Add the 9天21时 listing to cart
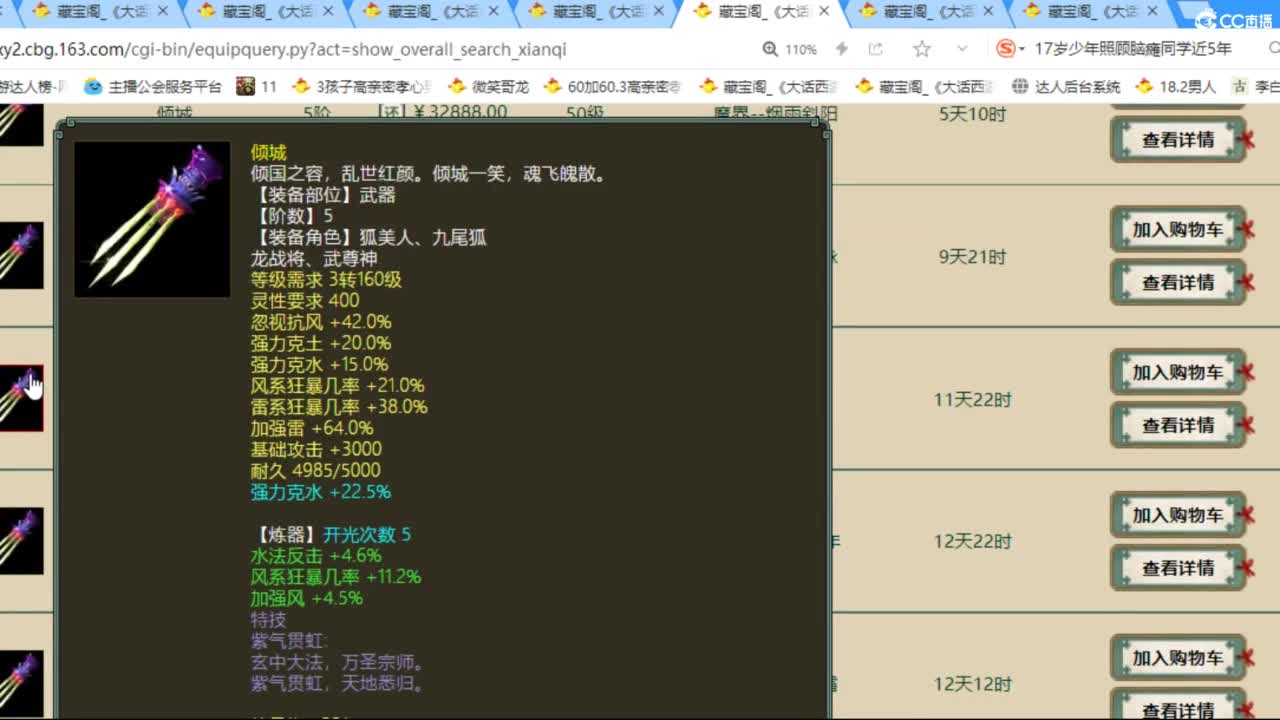This screenshot has width=1280, height=720. tap(1178, 230)
